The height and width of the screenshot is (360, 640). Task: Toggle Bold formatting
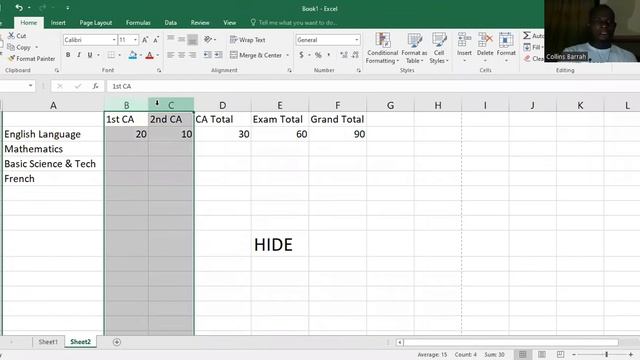[x=68, y=55]
